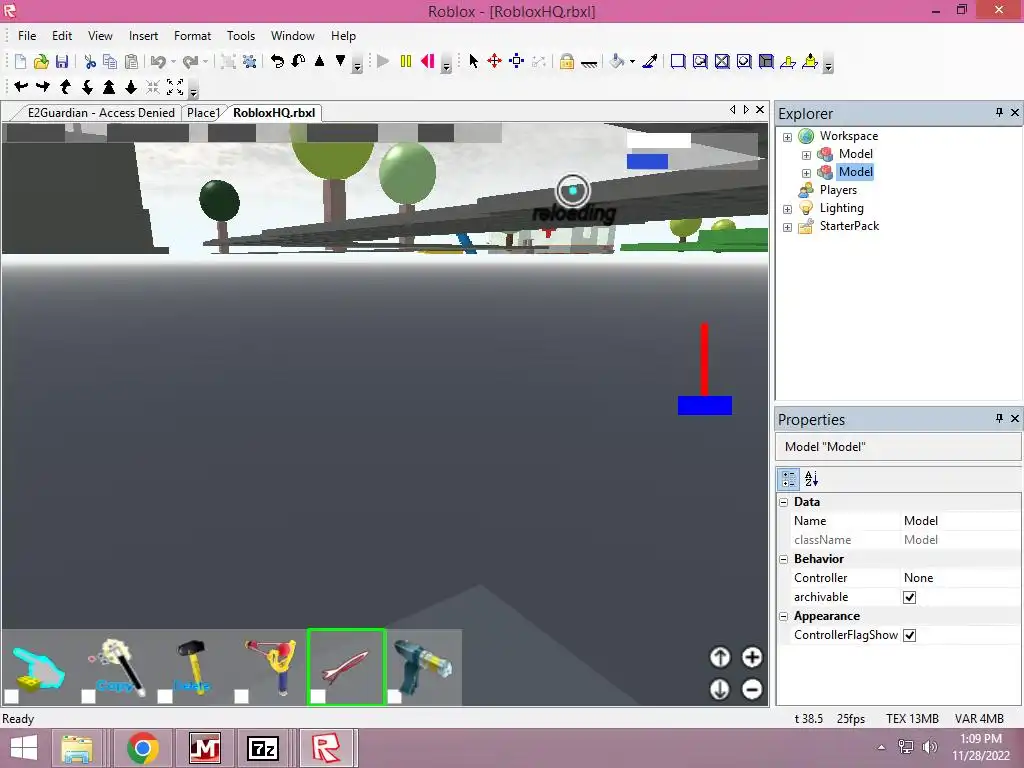Select the Game tool hand with brick
This screenshot has height=768, width=1024.
point(39,667)
